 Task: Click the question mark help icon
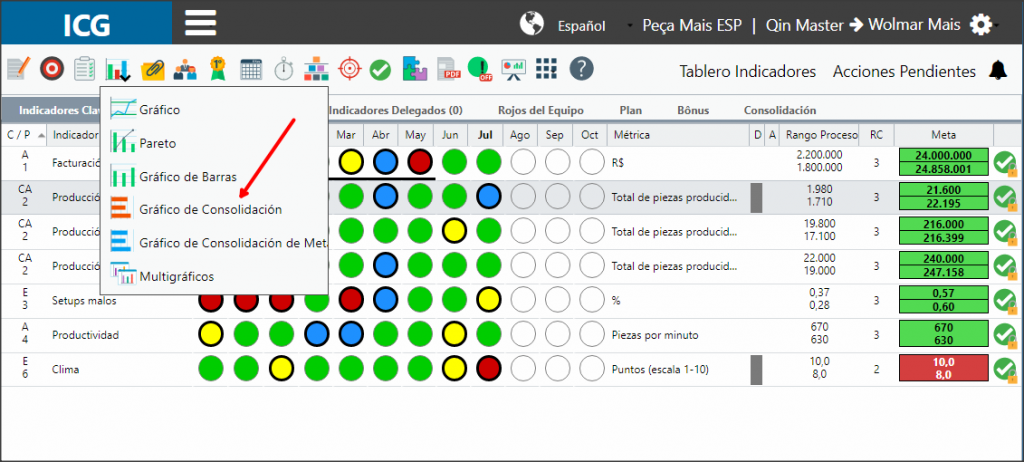(581, 68)
